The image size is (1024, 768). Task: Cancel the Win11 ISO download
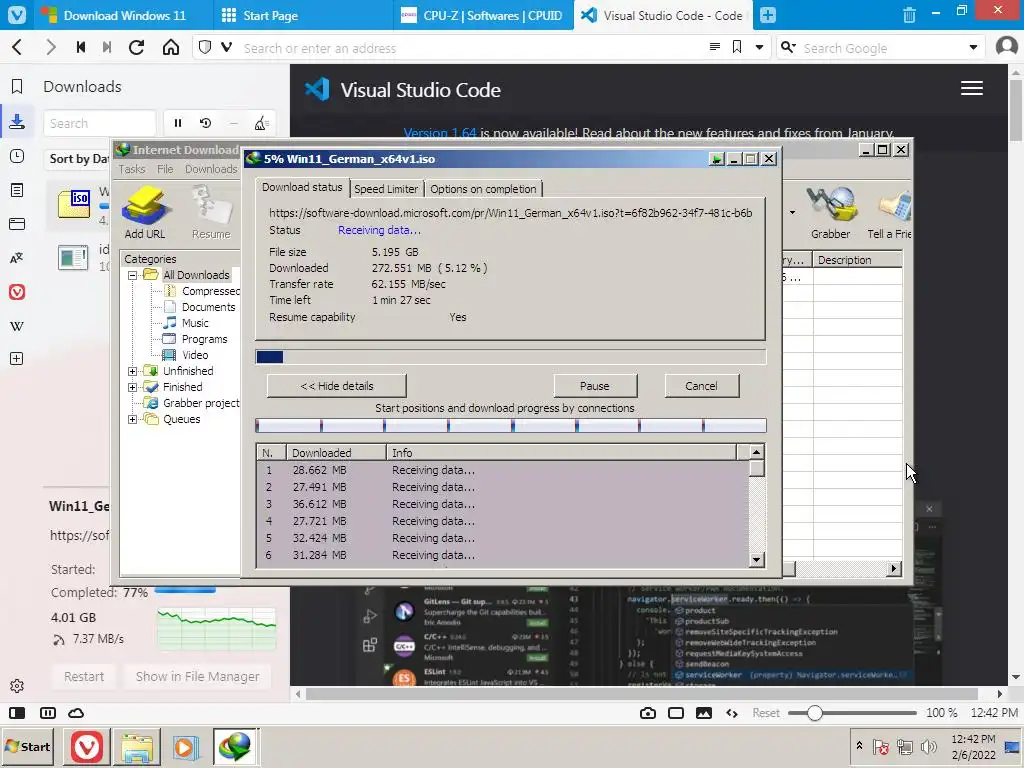pos(701,386)
